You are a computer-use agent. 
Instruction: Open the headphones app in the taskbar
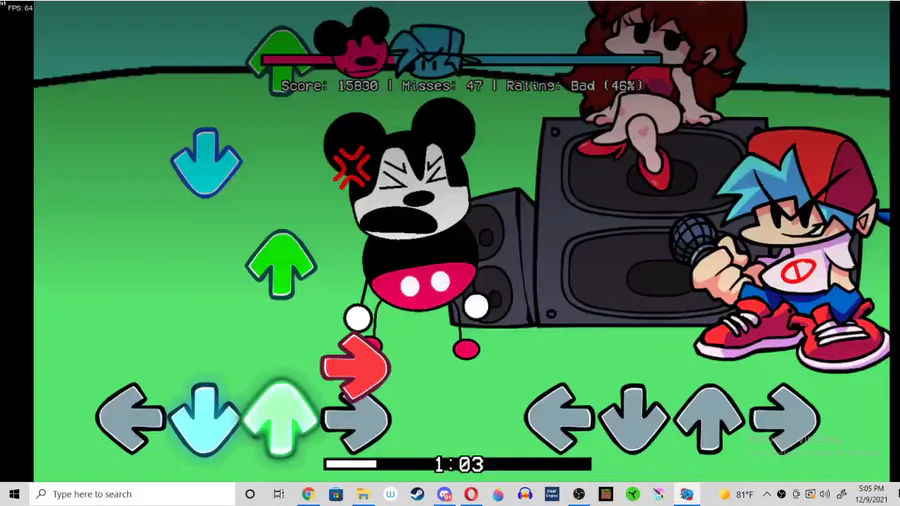pyautogui.click(x=525, y=494)
